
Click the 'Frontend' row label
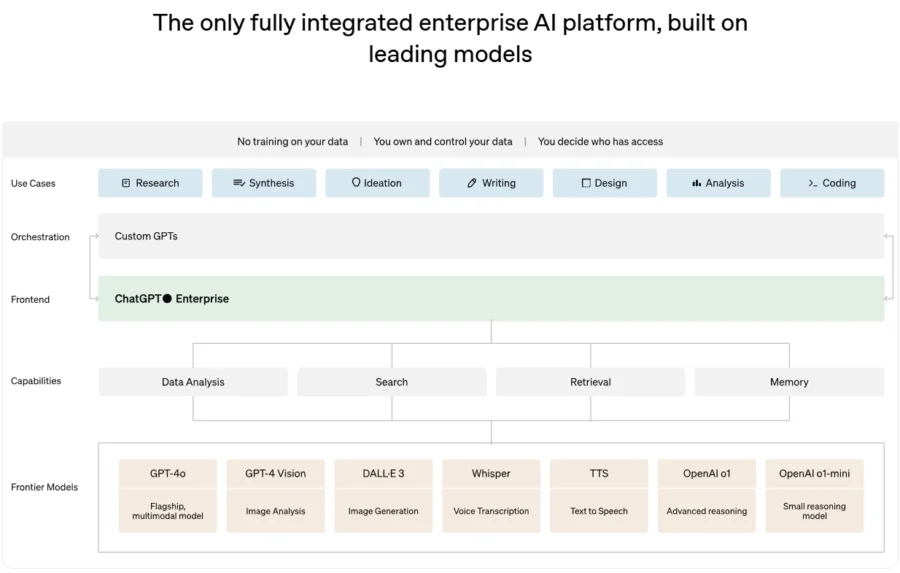[30, 300]
